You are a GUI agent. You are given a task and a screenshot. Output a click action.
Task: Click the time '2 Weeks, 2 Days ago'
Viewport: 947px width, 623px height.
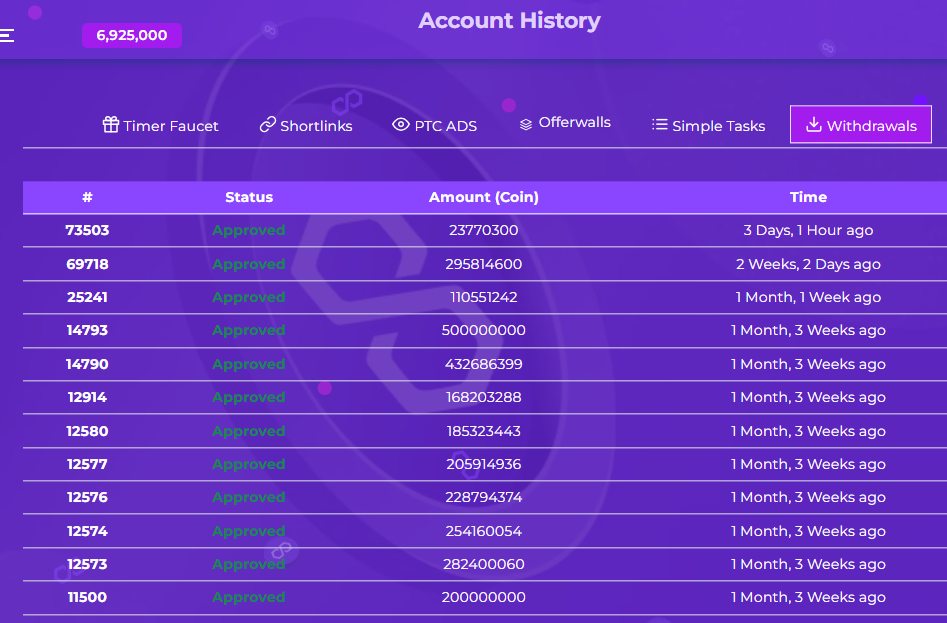click(808, 264)
